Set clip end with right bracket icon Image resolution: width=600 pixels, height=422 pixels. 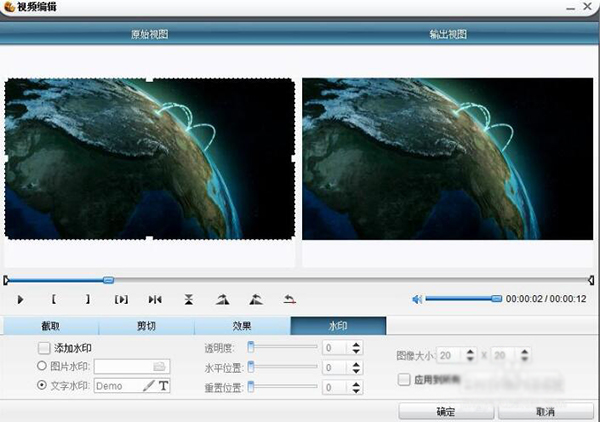click(88, 299)
